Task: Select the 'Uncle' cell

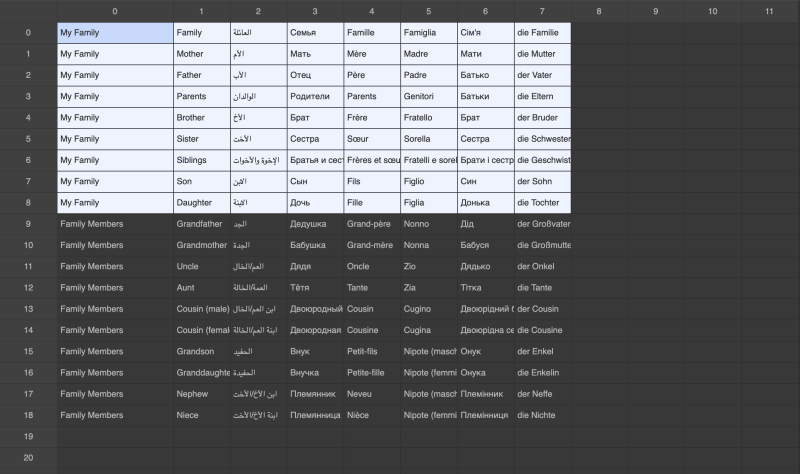Action: 202,266
